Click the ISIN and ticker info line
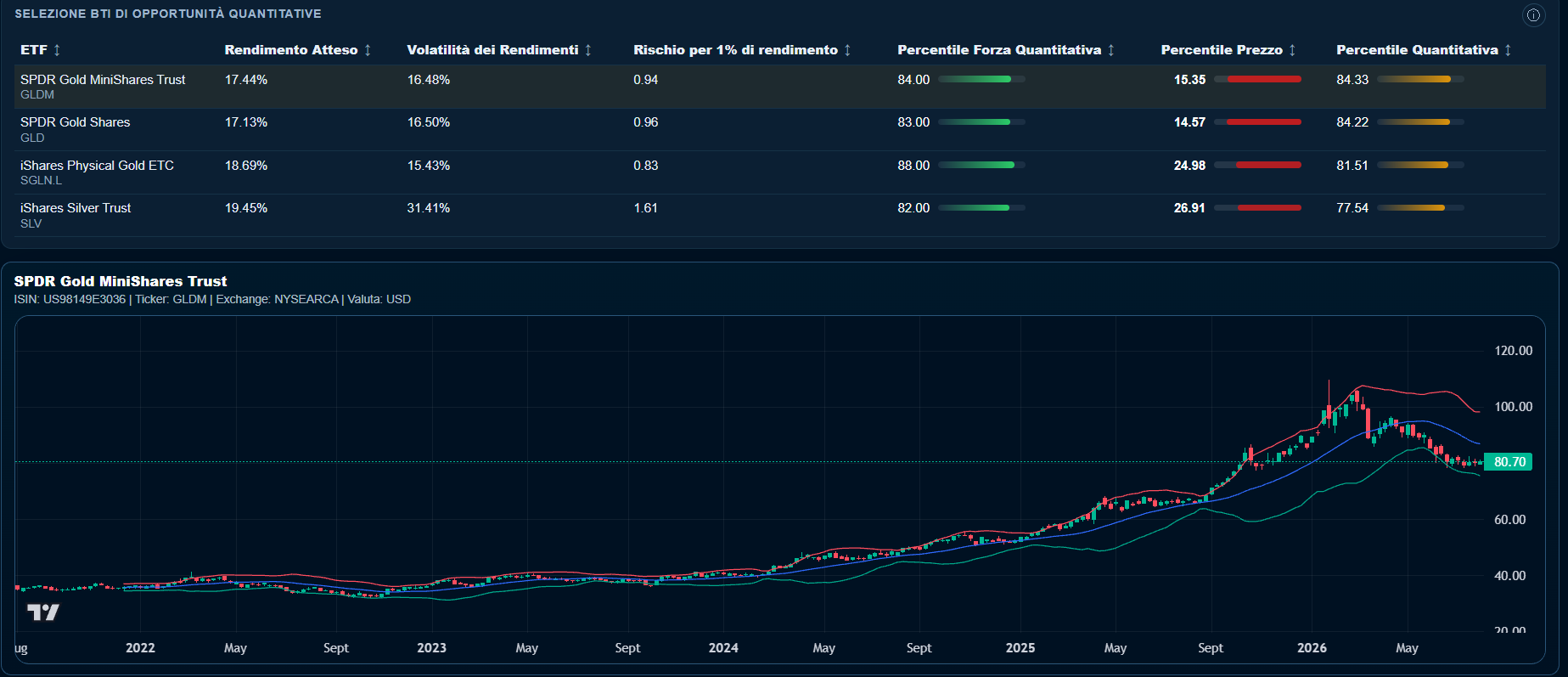1568x677 pixels. [212, 300]
